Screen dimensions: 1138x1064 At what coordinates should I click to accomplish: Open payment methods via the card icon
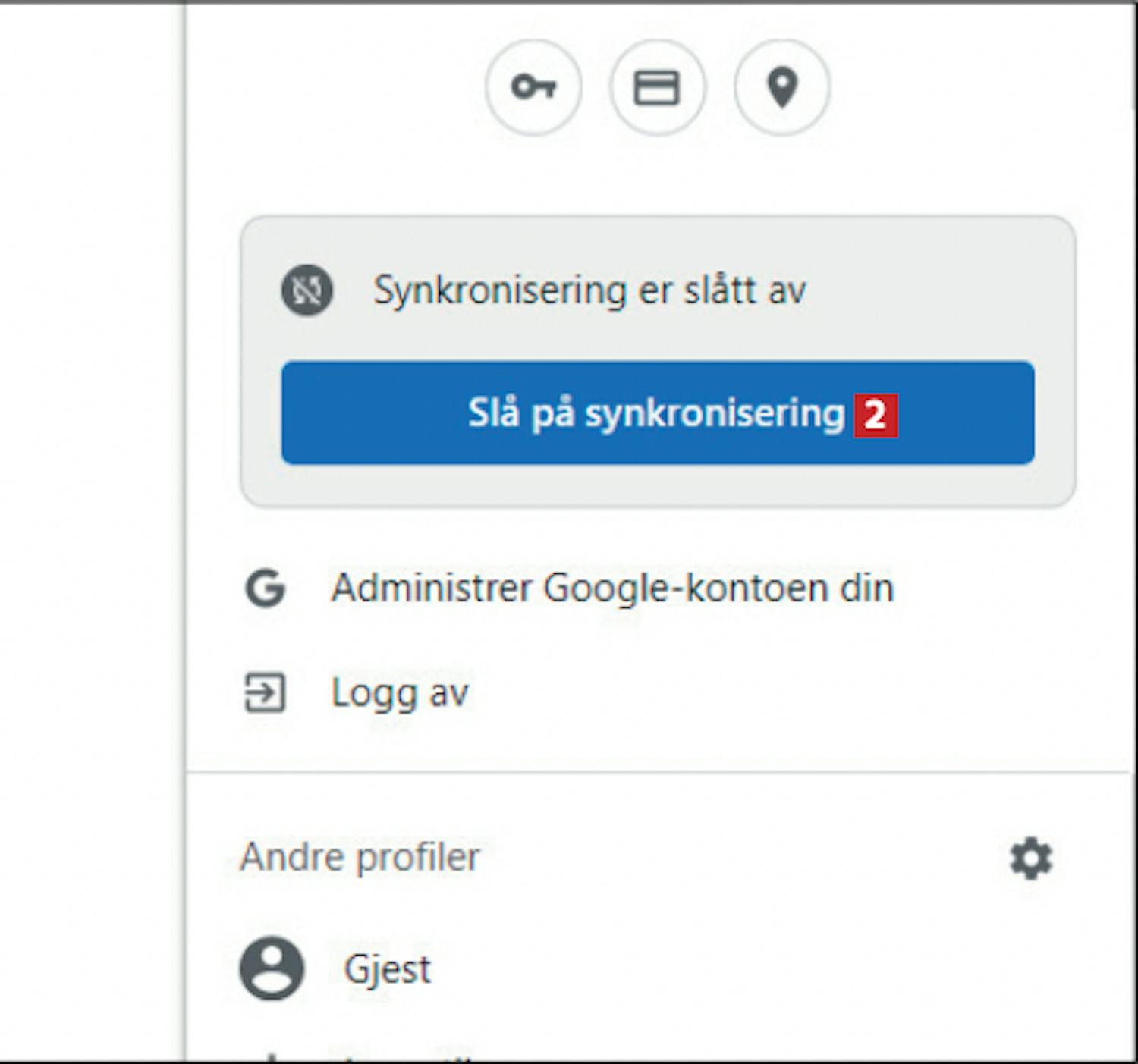tap(657, 87)
